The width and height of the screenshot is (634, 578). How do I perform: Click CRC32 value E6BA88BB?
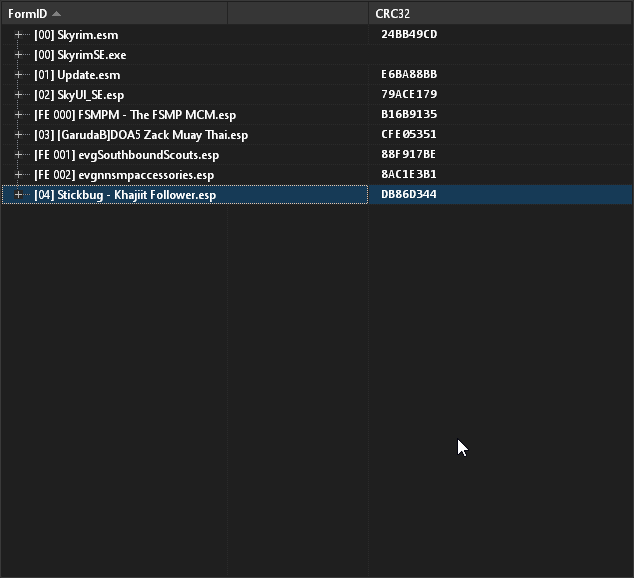(x=409, y=74)
